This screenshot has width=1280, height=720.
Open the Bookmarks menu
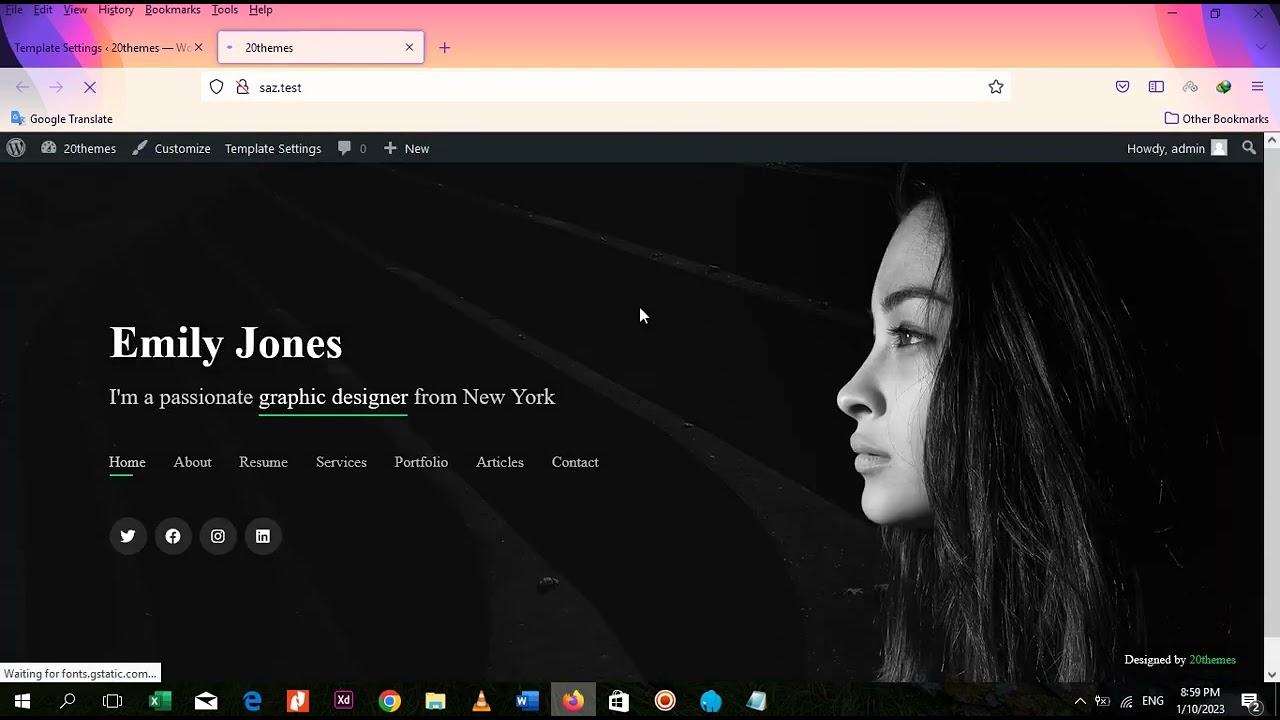(x=173, y=9)
